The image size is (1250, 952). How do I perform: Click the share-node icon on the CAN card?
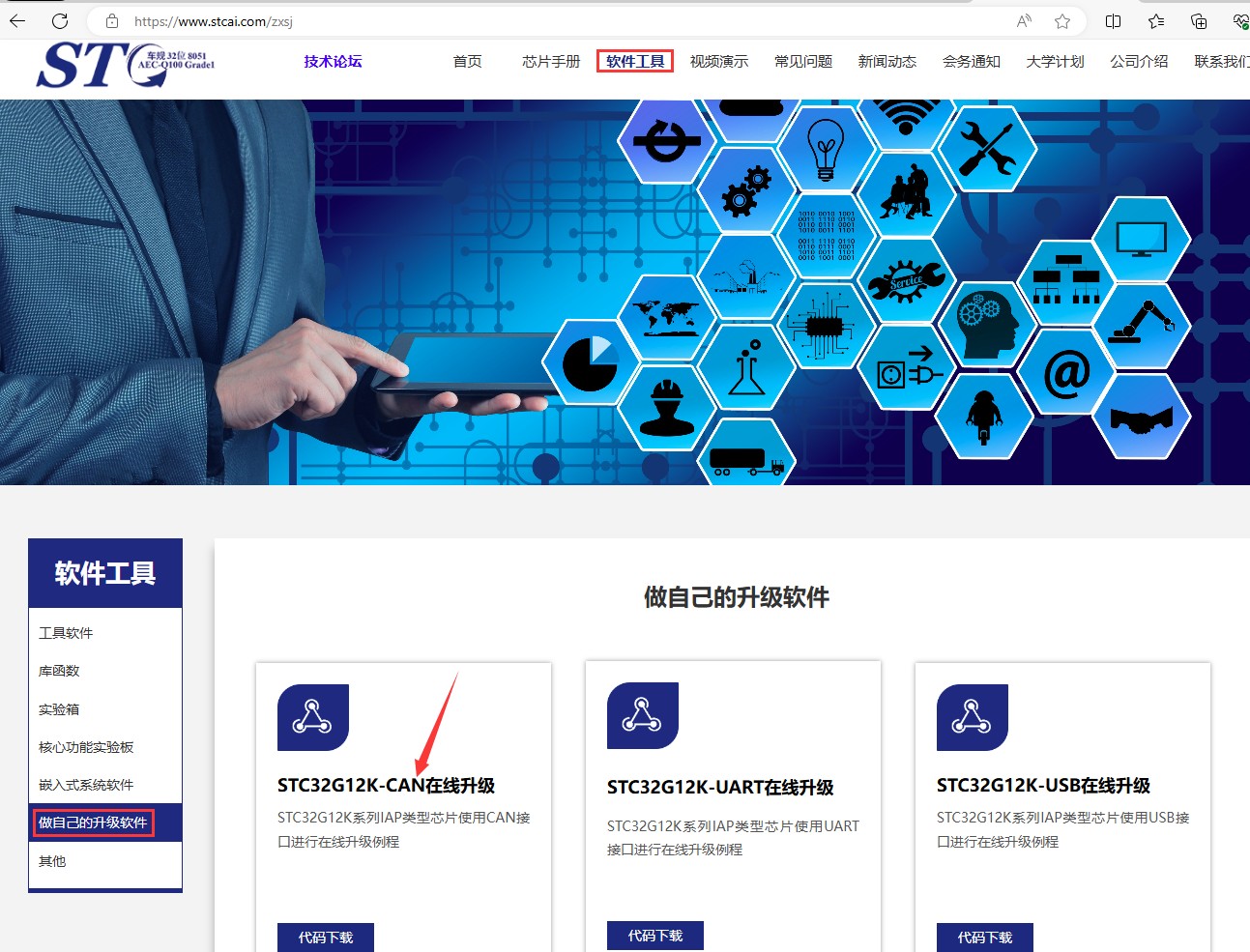pos(312,717)
